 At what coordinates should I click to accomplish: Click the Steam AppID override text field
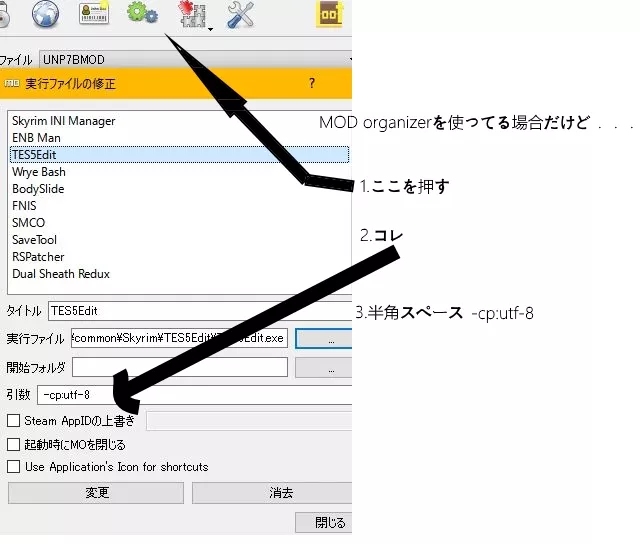coord(249,421)
